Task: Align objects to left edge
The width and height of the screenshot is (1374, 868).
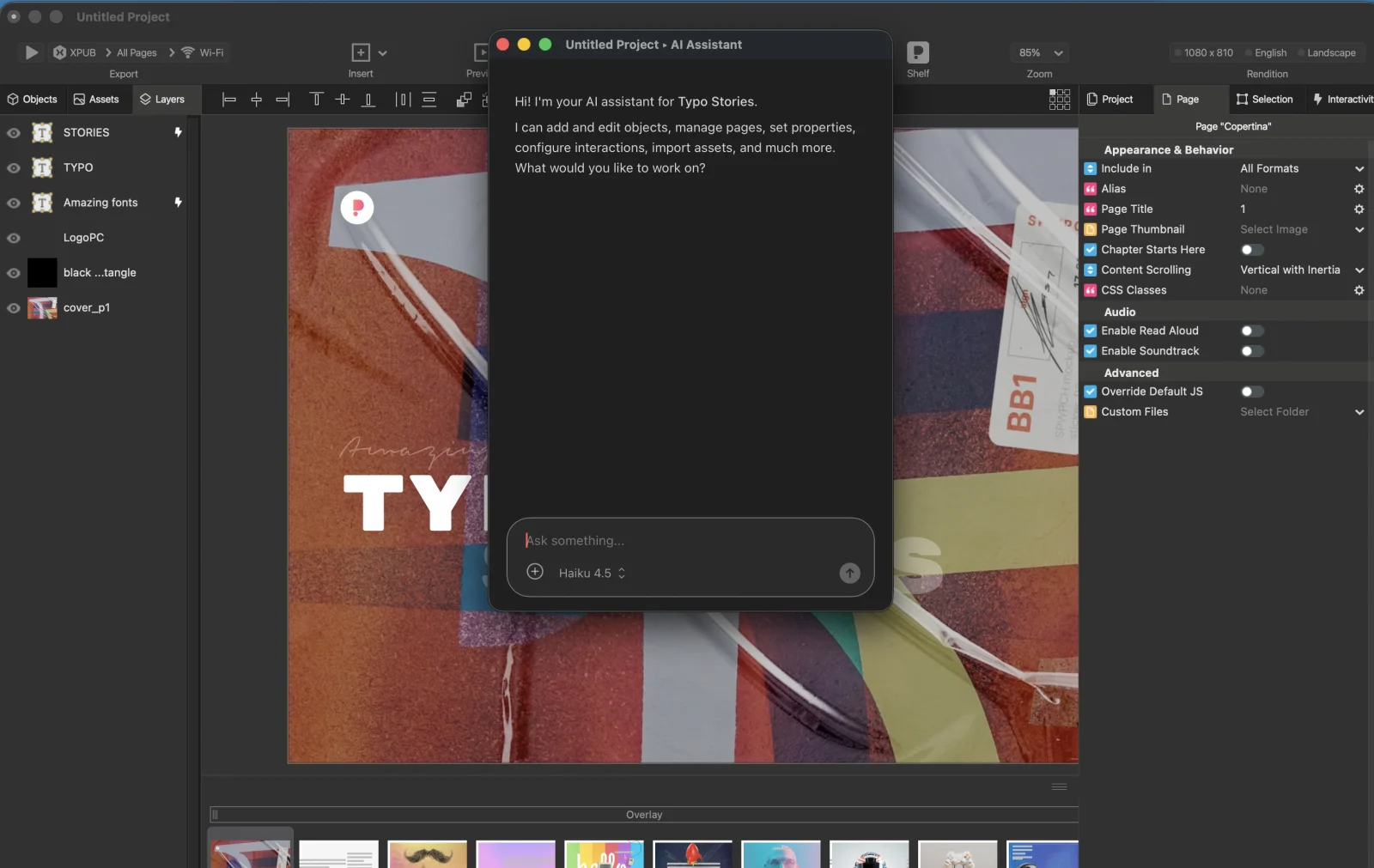Action: tap(229, 100)
